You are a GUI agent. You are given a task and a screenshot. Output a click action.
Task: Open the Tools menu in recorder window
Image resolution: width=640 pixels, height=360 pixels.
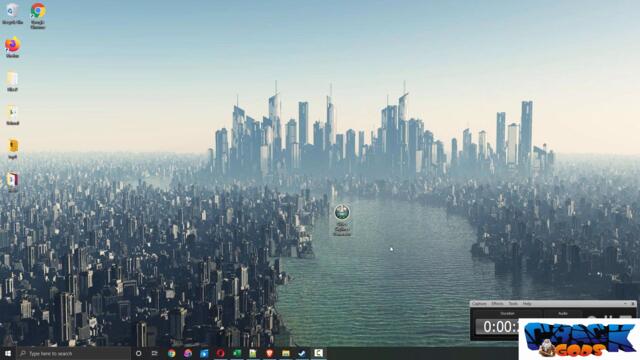coord(513,304)
